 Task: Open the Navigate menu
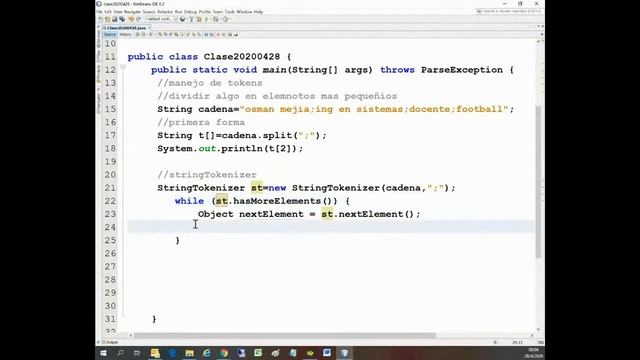click(x=132, y=12)
